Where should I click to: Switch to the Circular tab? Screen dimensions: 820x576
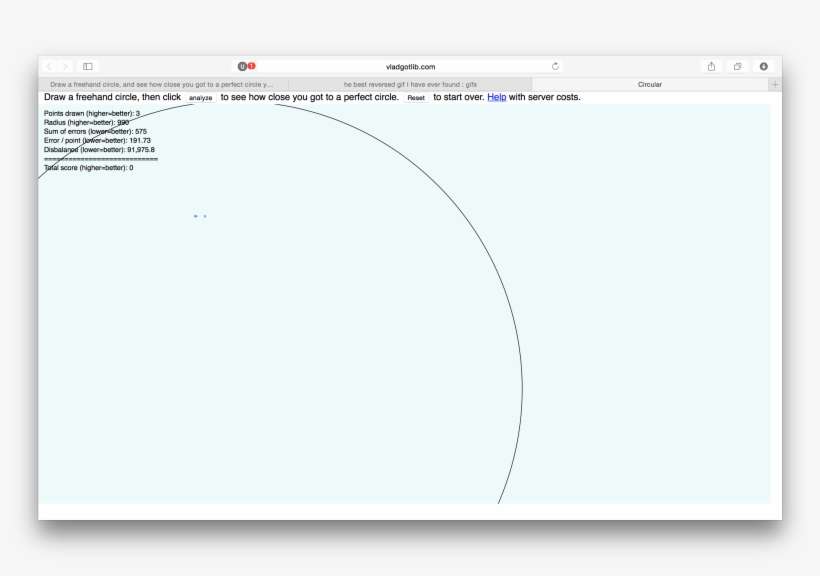click(648, 84)
